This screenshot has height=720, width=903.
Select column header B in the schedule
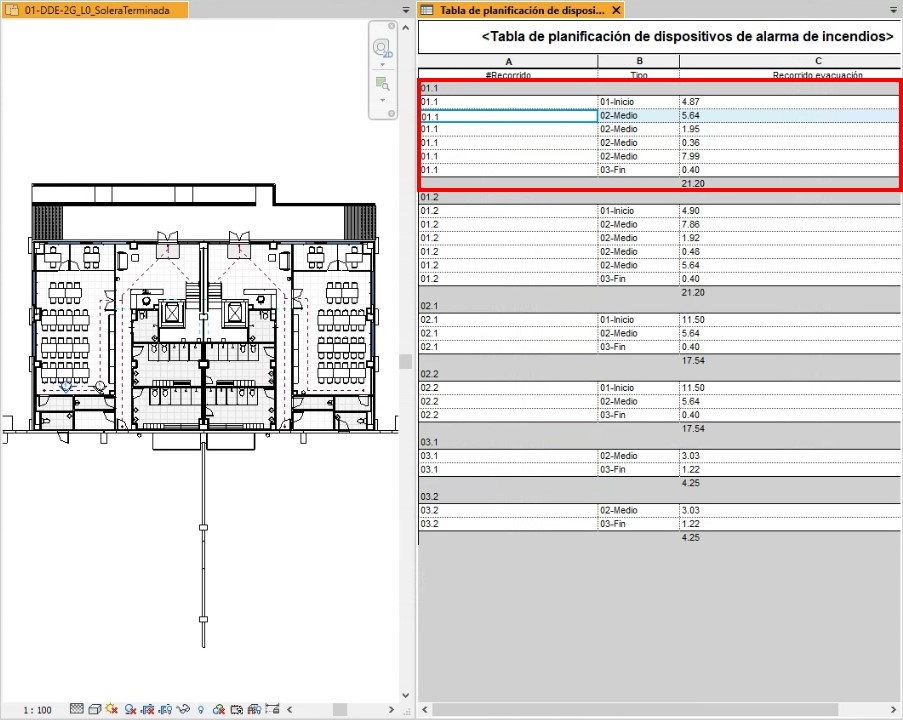click(638, 61)
